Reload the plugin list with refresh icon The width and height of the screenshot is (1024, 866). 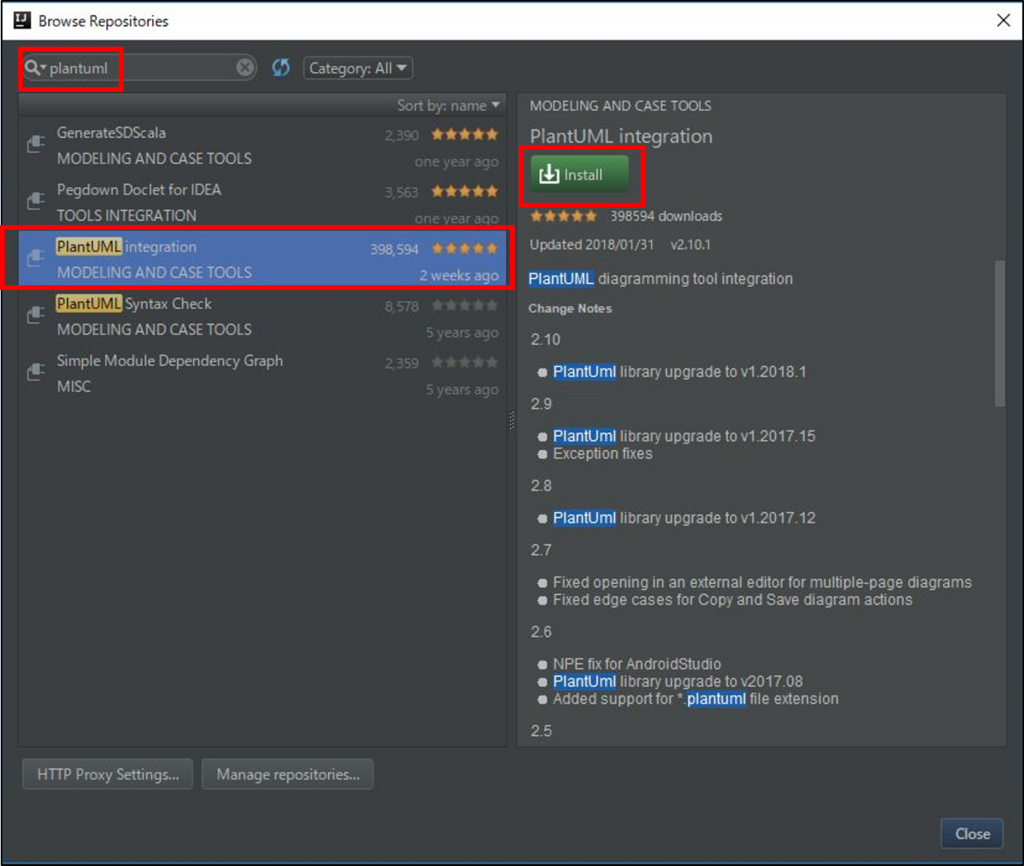(281, 67)
